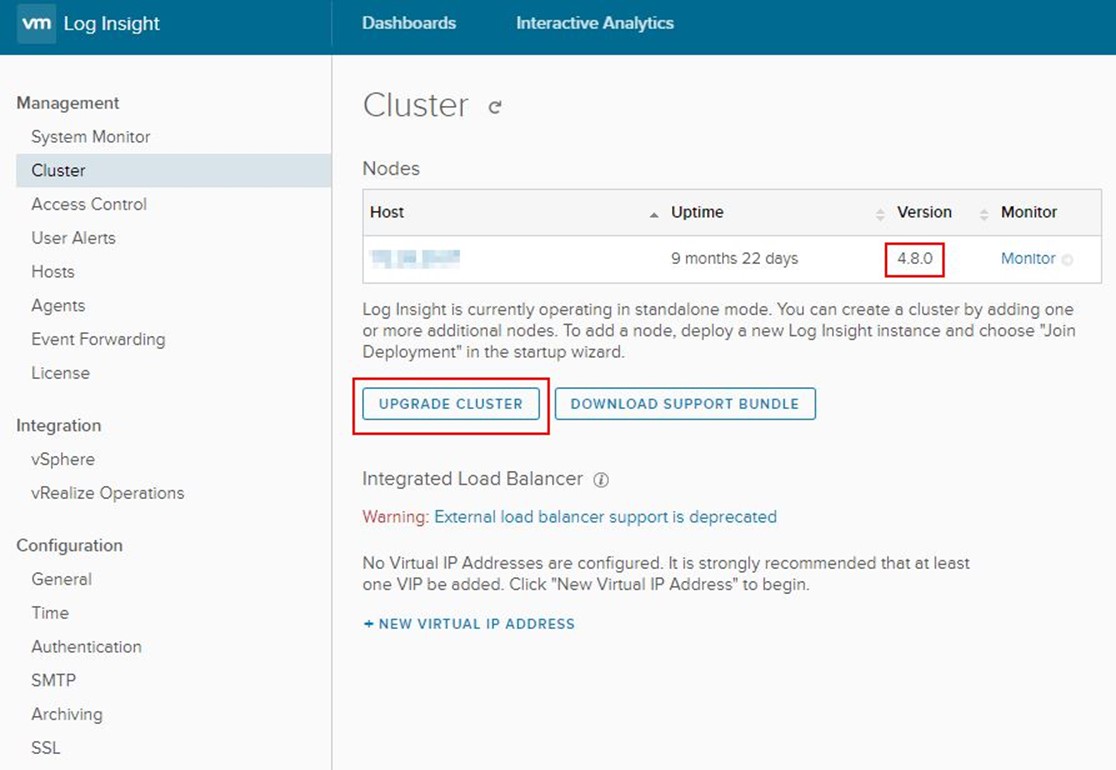Go to Access Control settings
Screen dimensions: 1116x770
coord(89,204)
